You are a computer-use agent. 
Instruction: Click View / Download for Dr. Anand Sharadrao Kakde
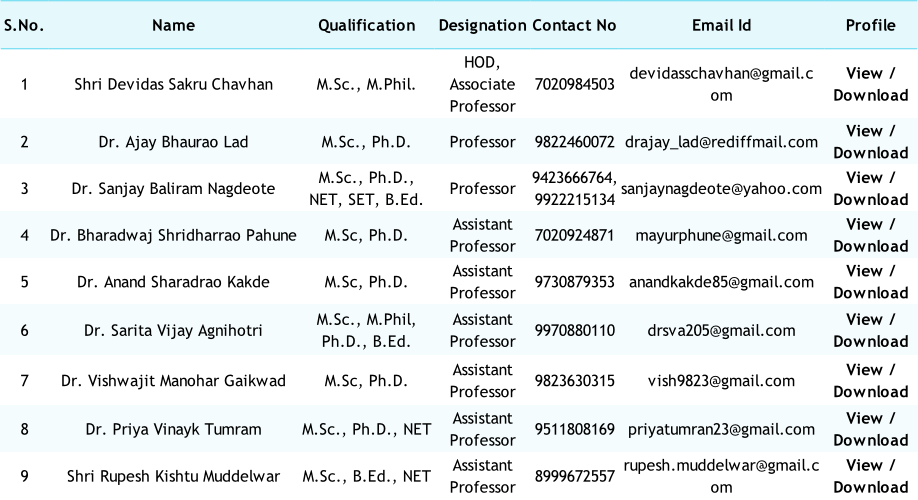[870, 282]
